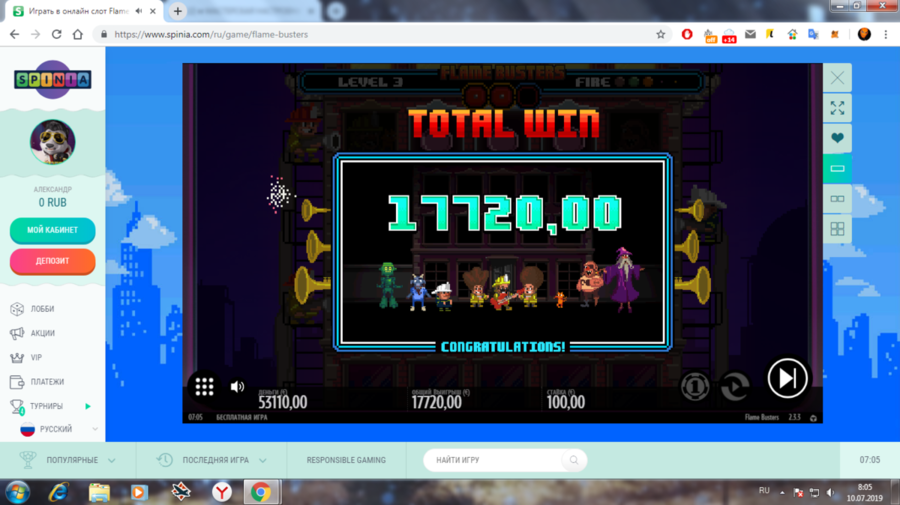Select the four-window grid view icon
This screenshot has width=900, height=505.
point(837,229)
